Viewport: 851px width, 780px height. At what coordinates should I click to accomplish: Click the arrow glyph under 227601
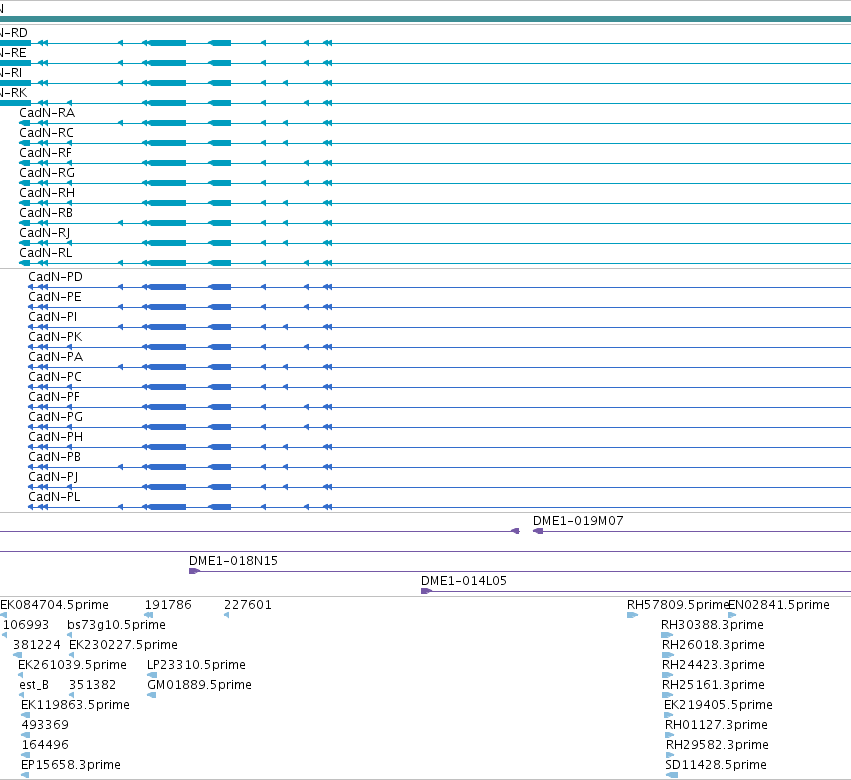click(226, 615)
